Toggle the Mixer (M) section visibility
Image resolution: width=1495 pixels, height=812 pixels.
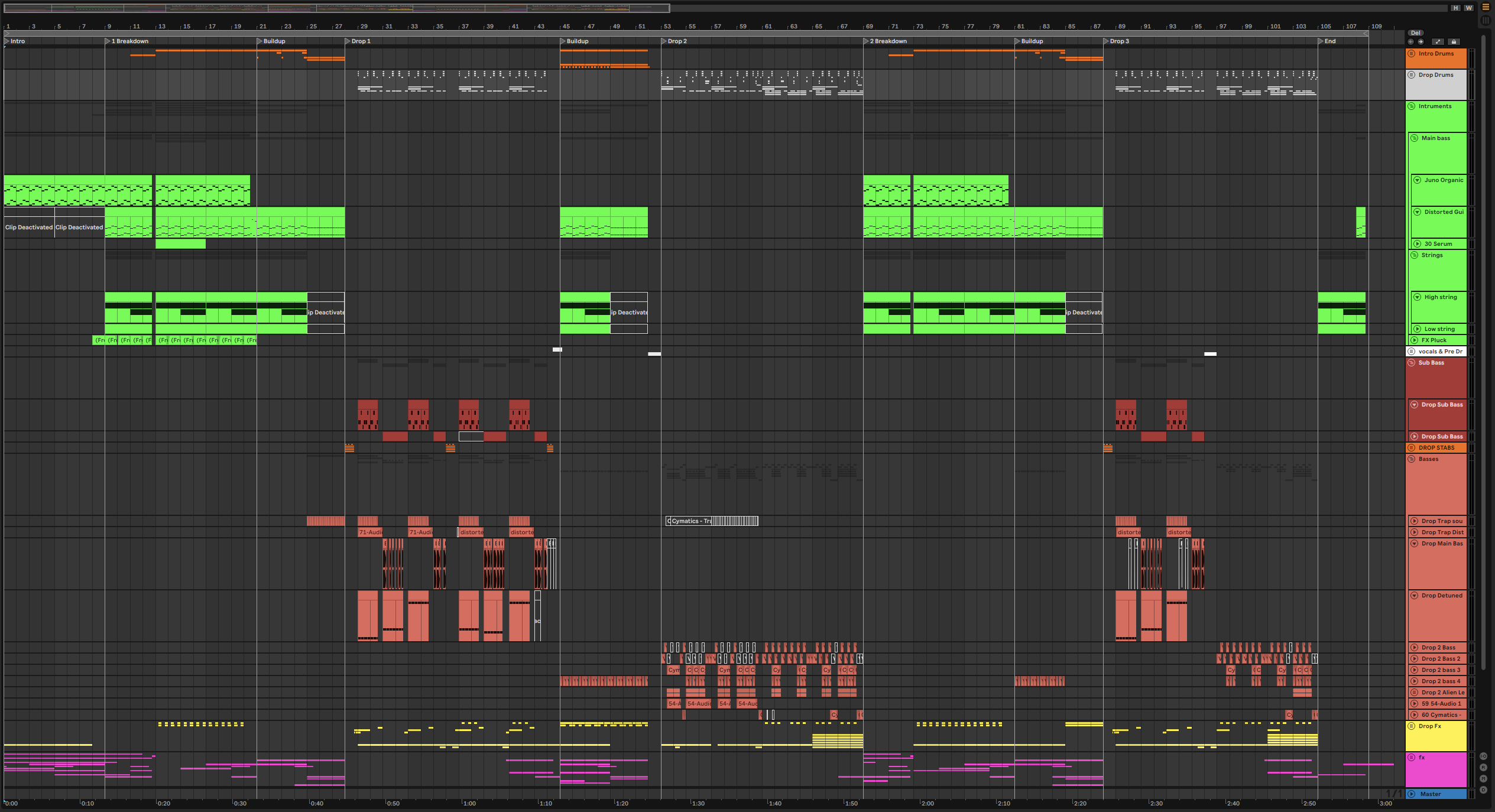point(1483,779)
